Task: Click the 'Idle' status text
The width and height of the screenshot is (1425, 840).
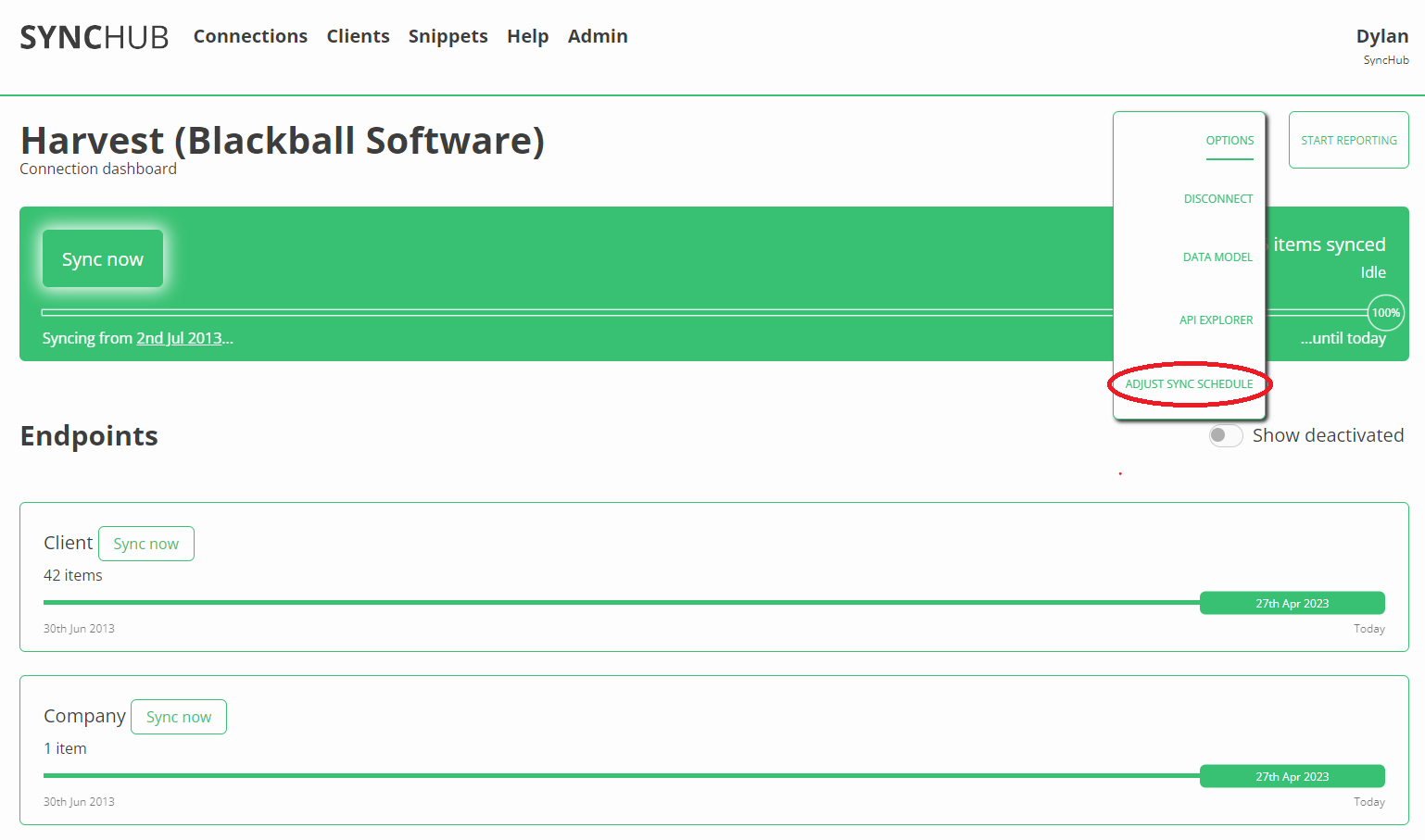Action: click(x=1373, y=272)
